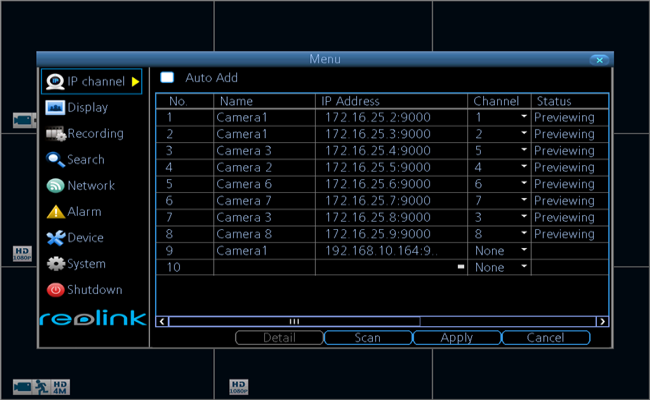Screen dimensions: 650x400
Task: Click the Apply button
Action: [x=457, y=338]
